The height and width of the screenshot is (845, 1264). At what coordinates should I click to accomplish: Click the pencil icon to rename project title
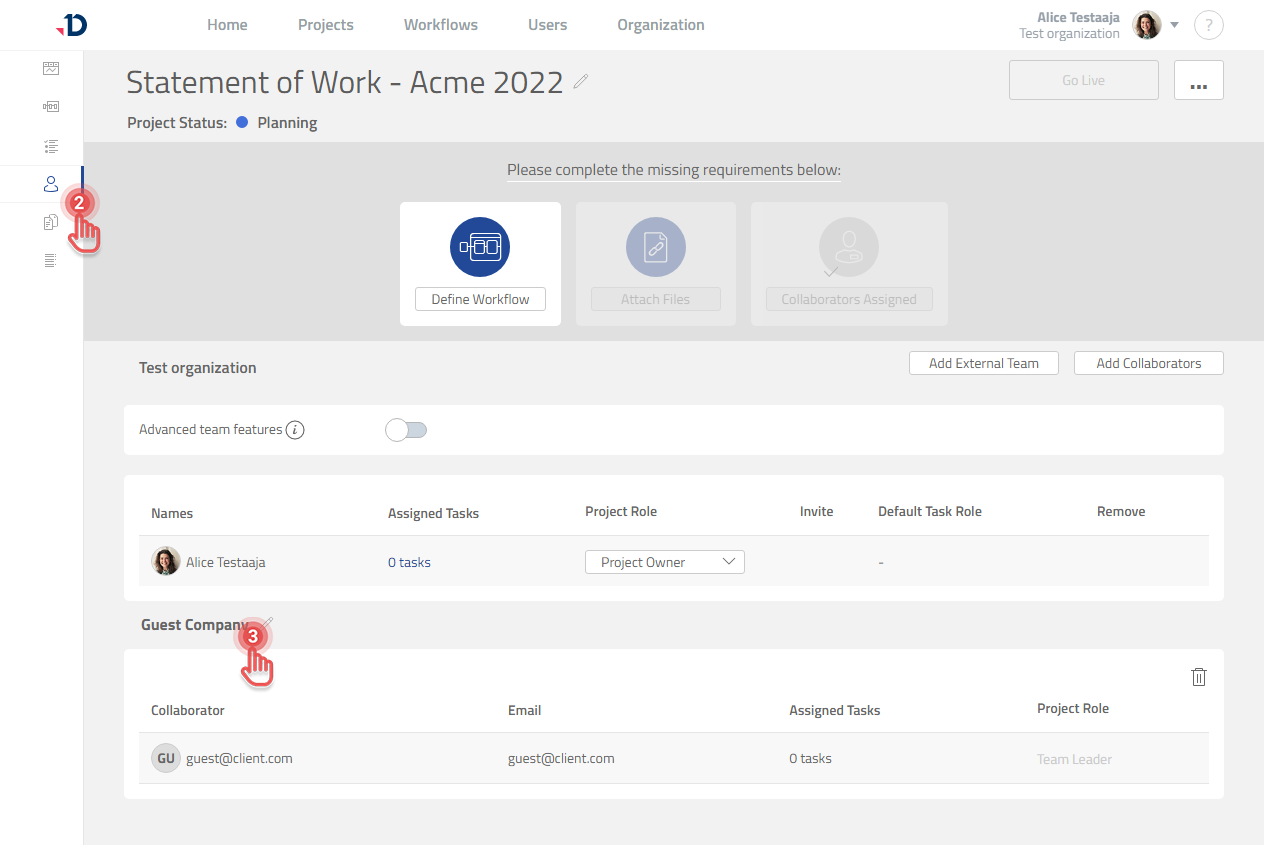click(x=581, y=82)
